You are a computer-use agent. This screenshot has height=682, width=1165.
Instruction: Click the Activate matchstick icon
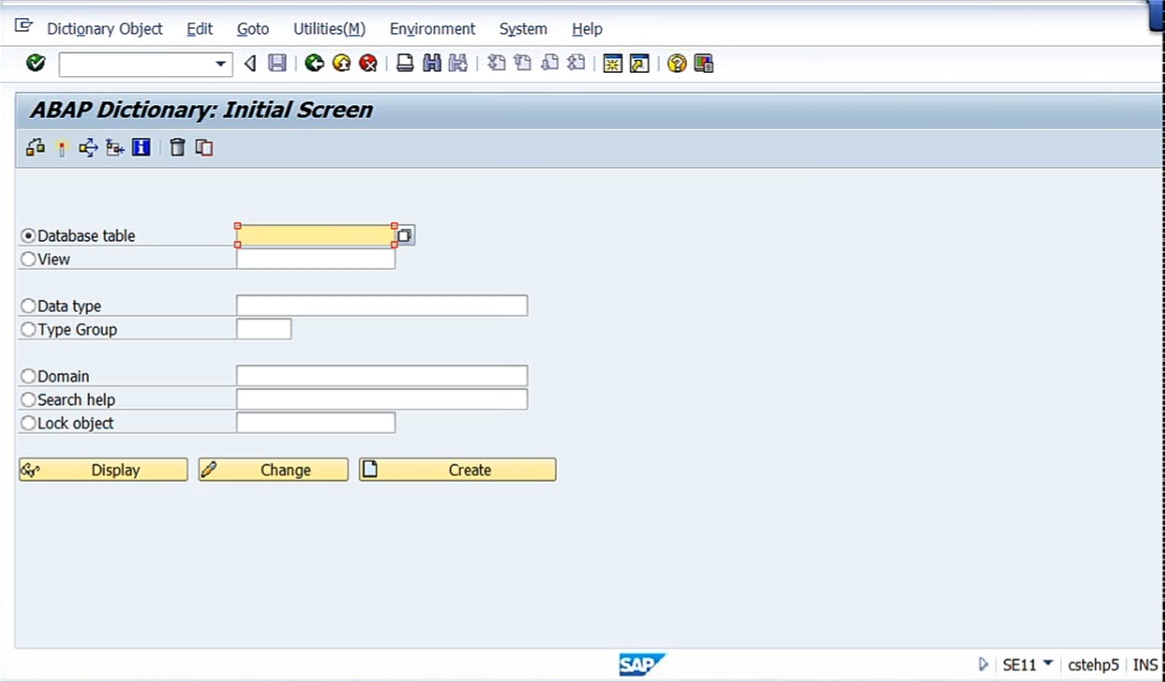point(62,148)
